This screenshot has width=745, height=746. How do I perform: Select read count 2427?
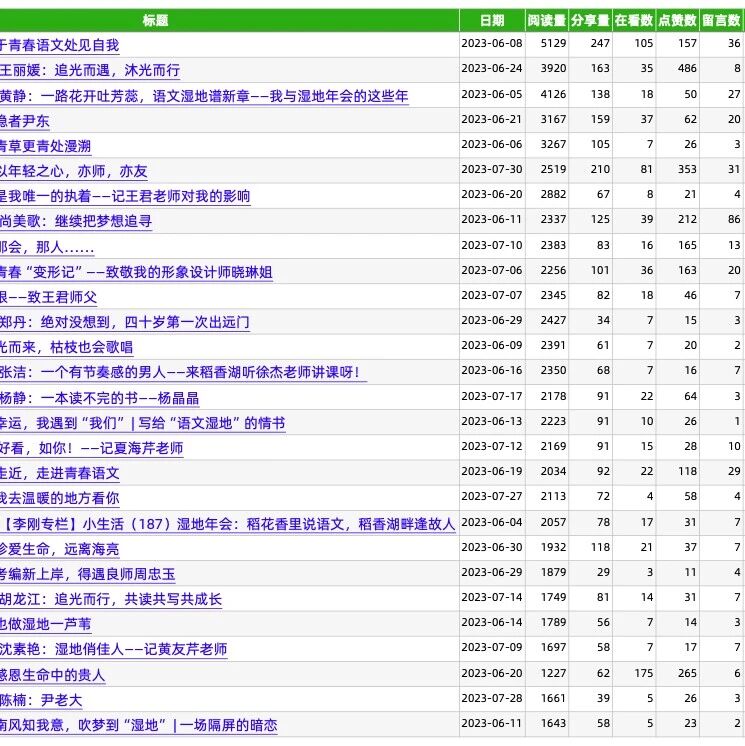(553, 320)
